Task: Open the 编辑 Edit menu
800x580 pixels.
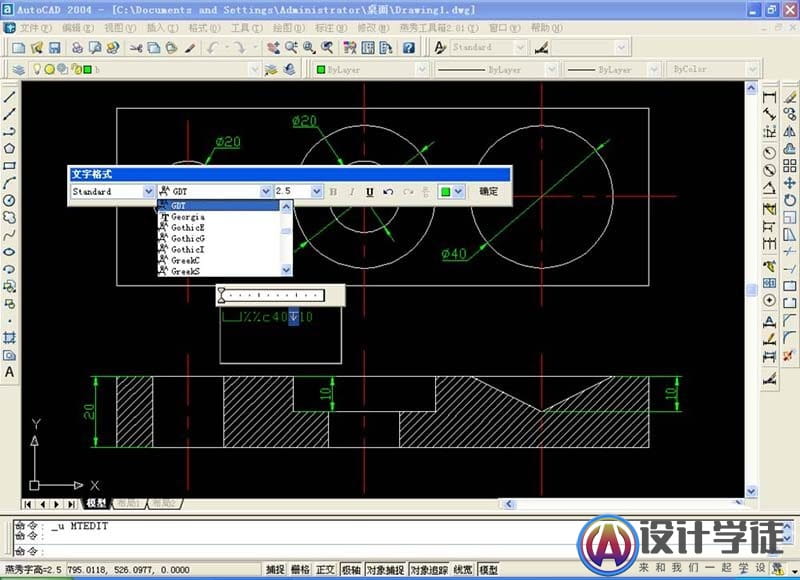Action: pos(78,28)
